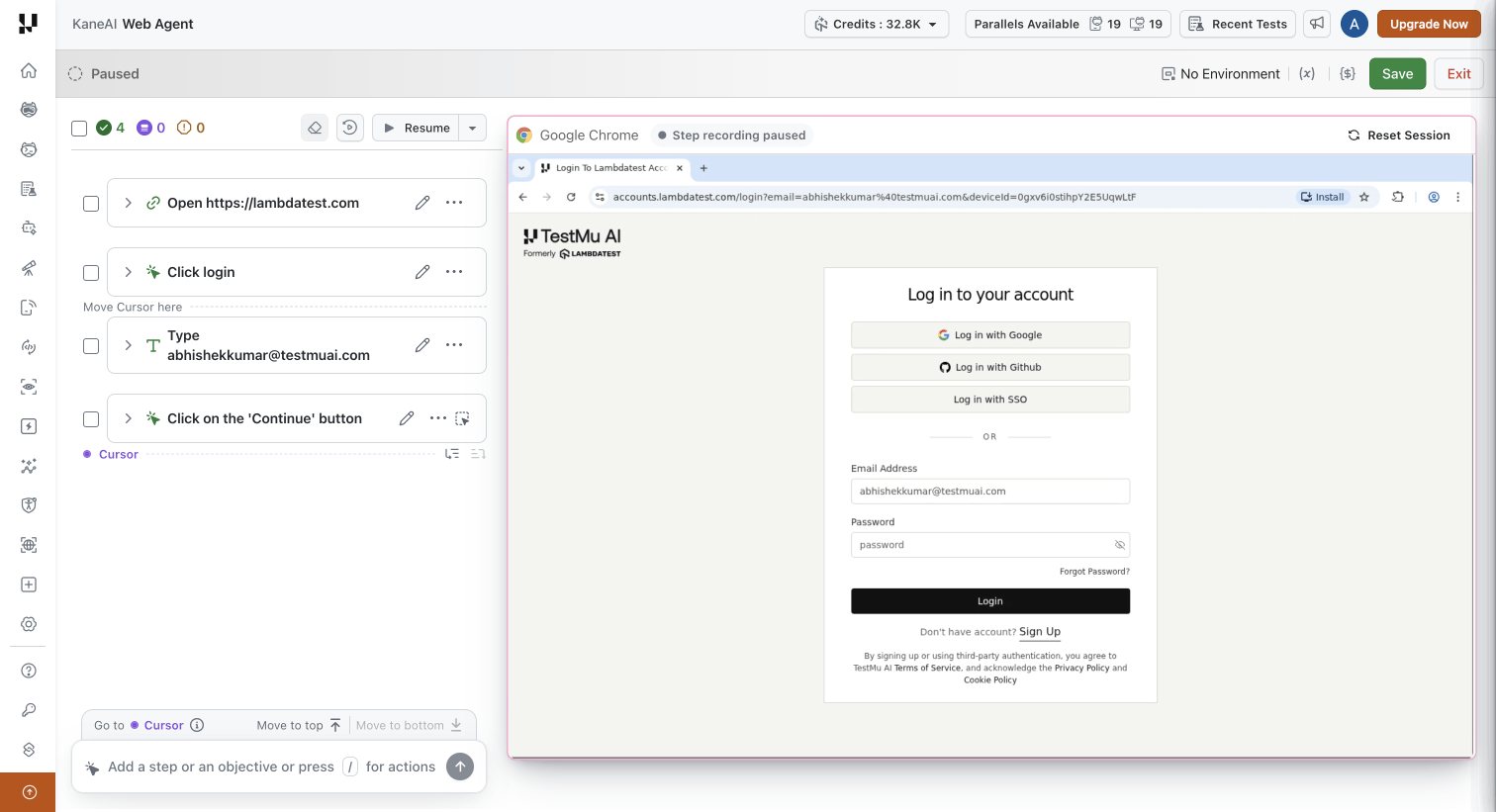
Task: Open more options for 'Open https://lambdatest.com' step
Action: (x=454, y=203)
